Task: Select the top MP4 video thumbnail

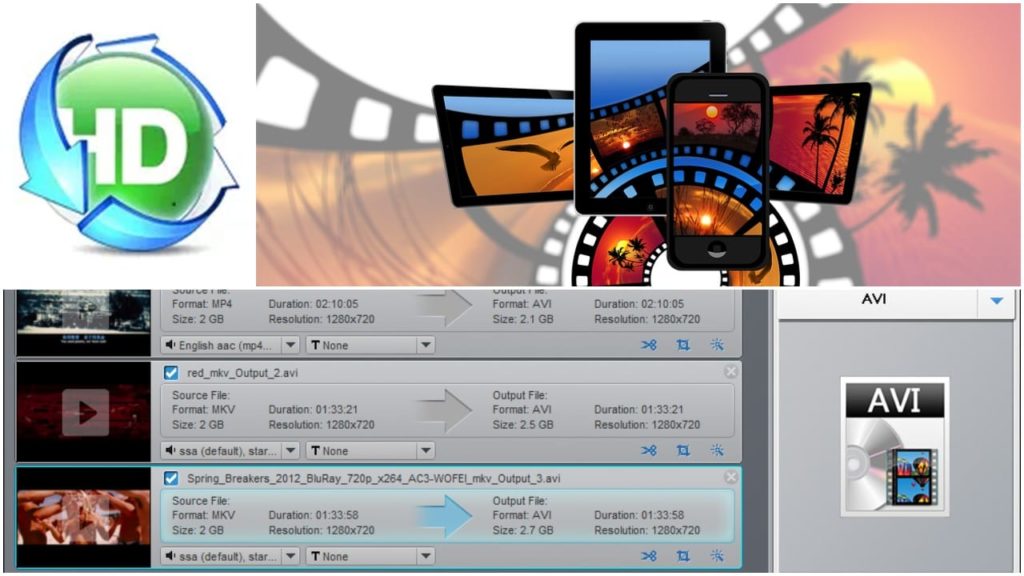Action: pos(84,323)
